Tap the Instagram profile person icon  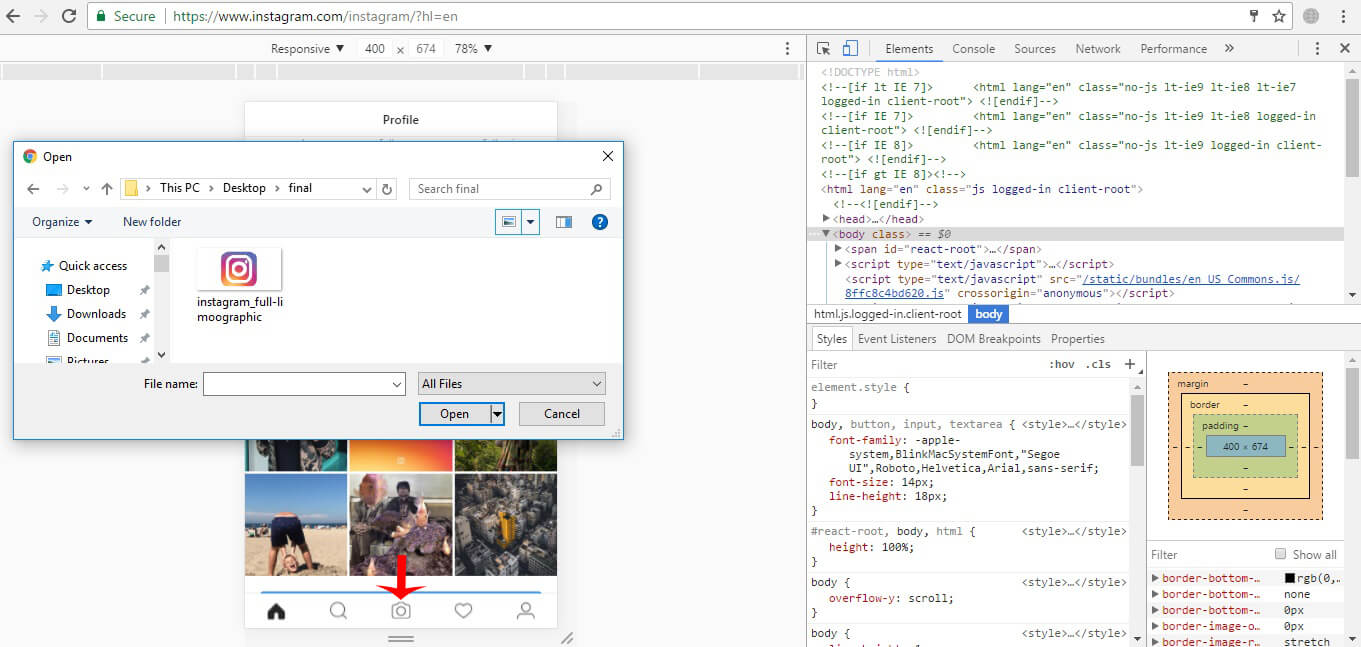point(525,611)
